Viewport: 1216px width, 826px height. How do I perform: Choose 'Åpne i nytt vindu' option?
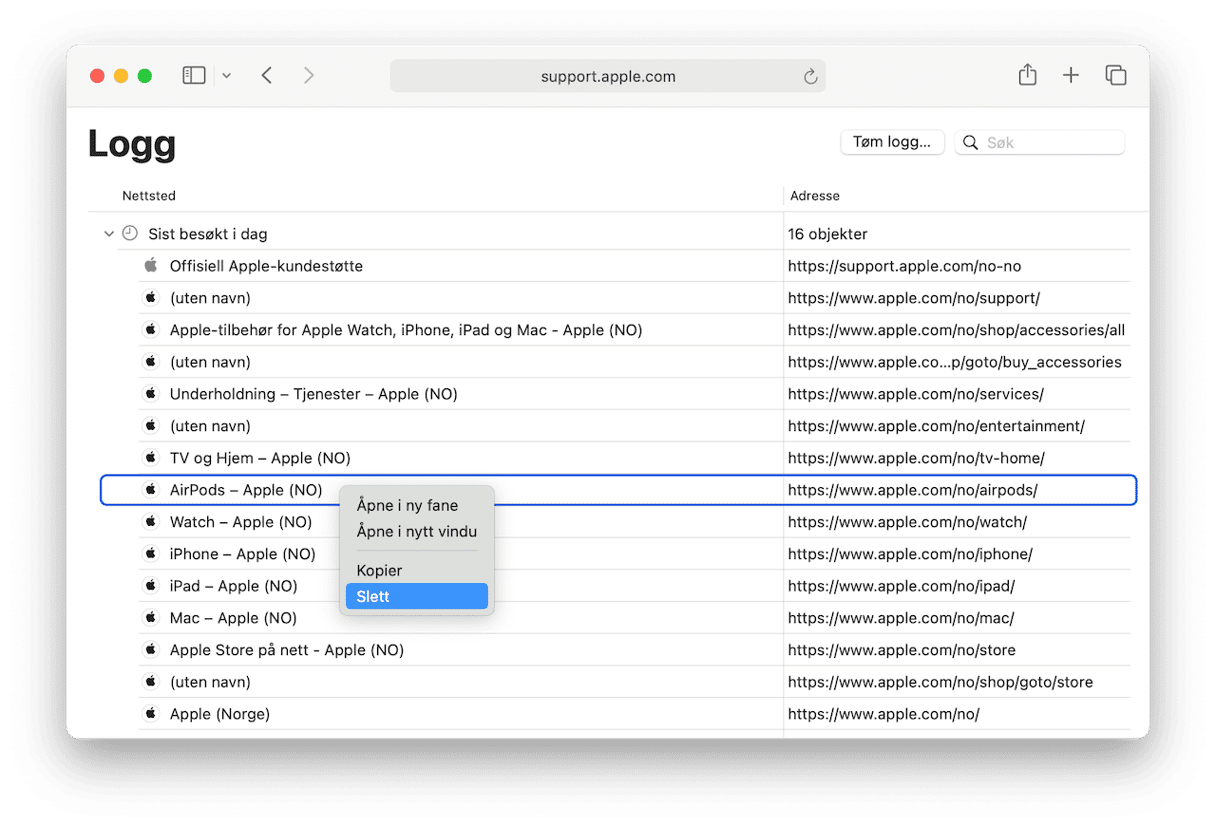tap(416, 532)
